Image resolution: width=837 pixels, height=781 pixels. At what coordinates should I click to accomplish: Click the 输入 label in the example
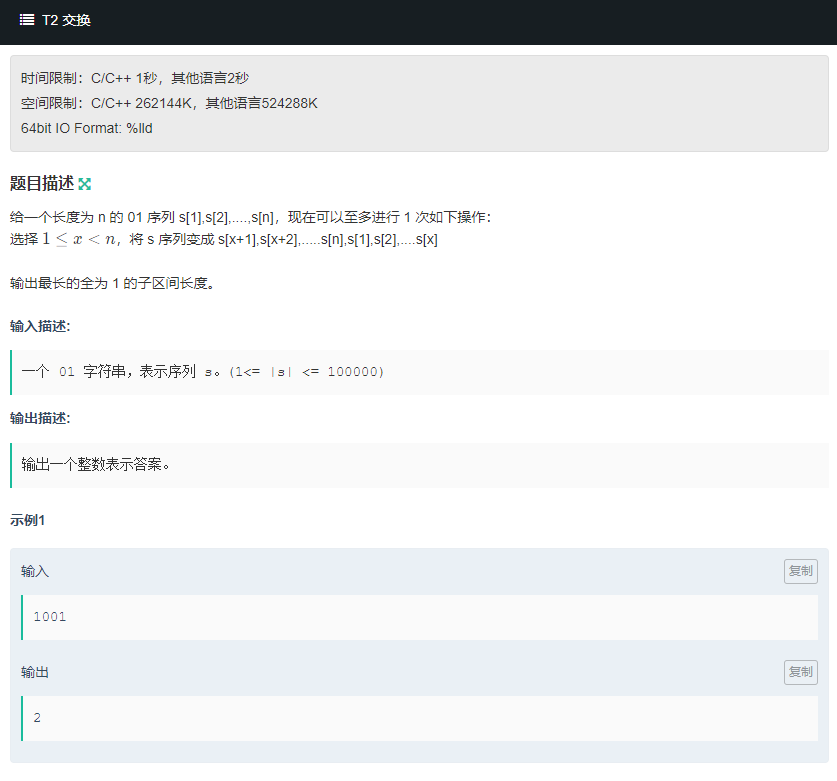click(35, 572)
